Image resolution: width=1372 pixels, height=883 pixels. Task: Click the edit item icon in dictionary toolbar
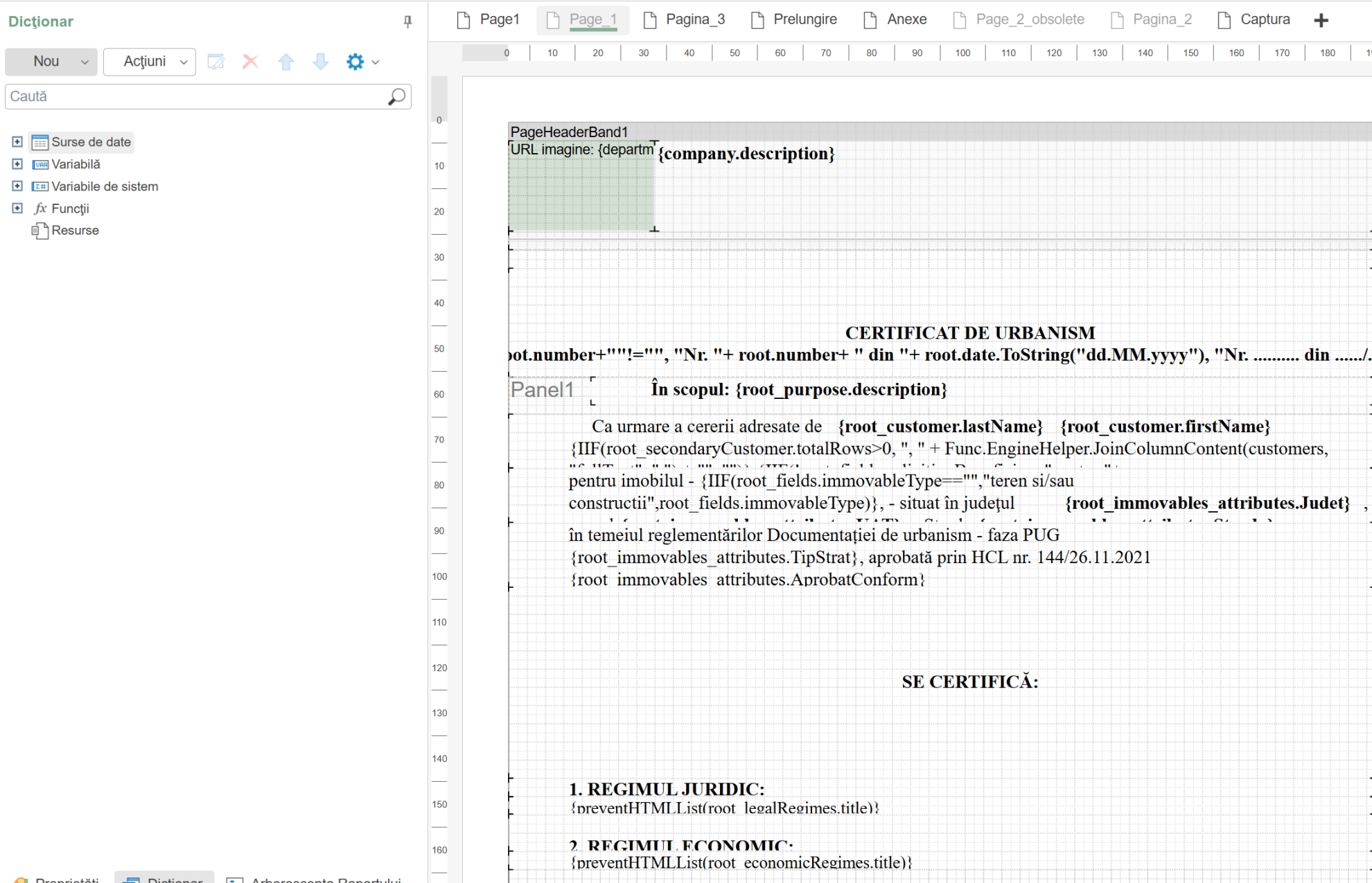[216, 62]
